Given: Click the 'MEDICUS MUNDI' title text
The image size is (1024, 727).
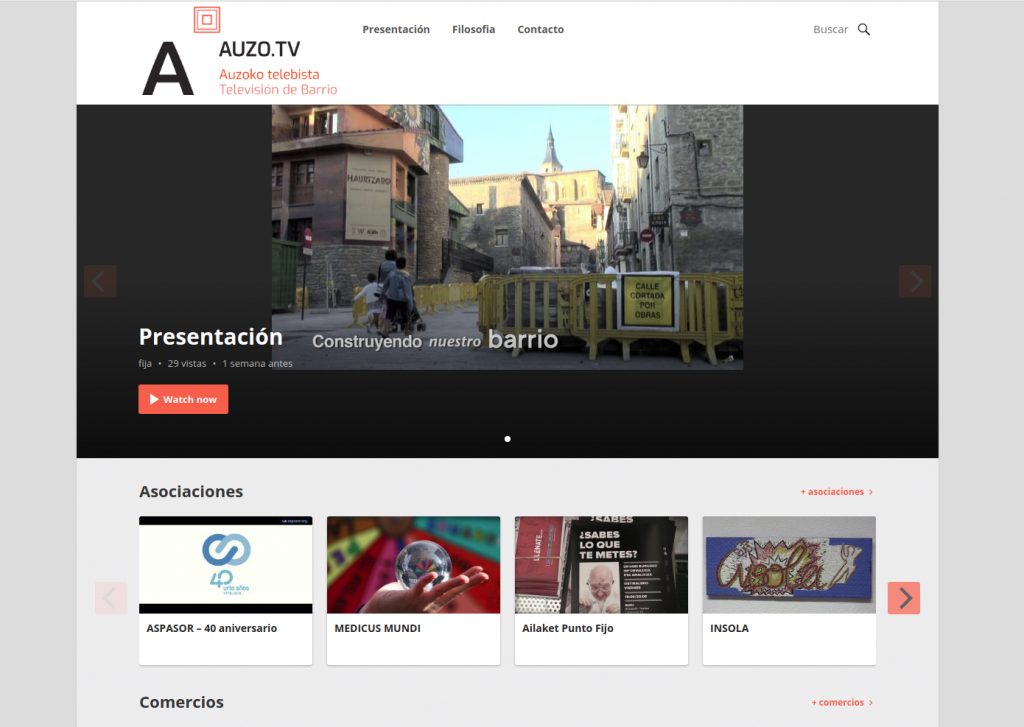Looking at the screenshot, I should [377, 628].
